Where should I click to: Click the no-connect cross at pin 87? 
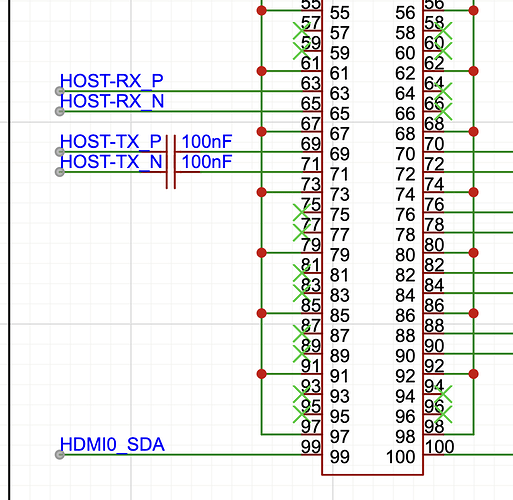pyautogui.click(x=301, y=334)
